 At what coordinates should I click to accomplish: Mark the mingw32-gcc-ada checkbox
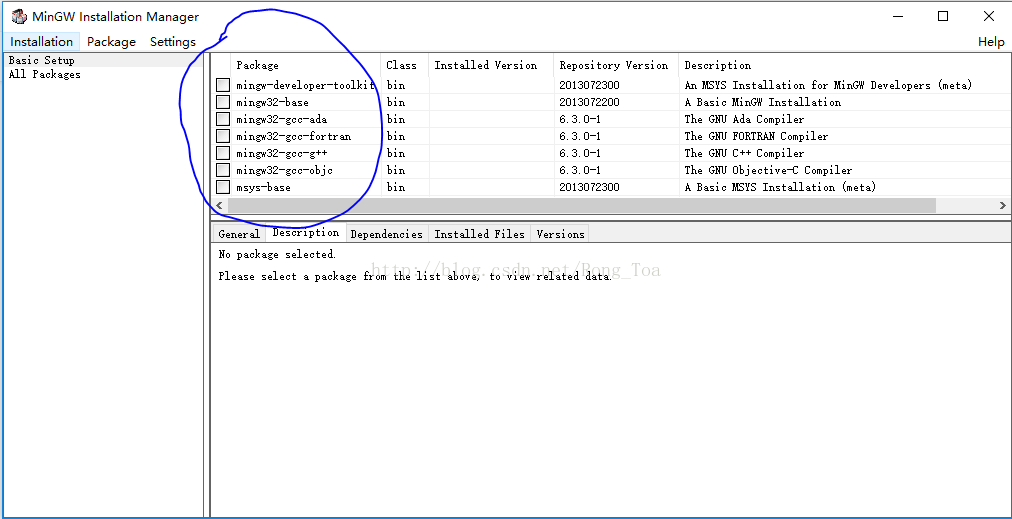223,119
